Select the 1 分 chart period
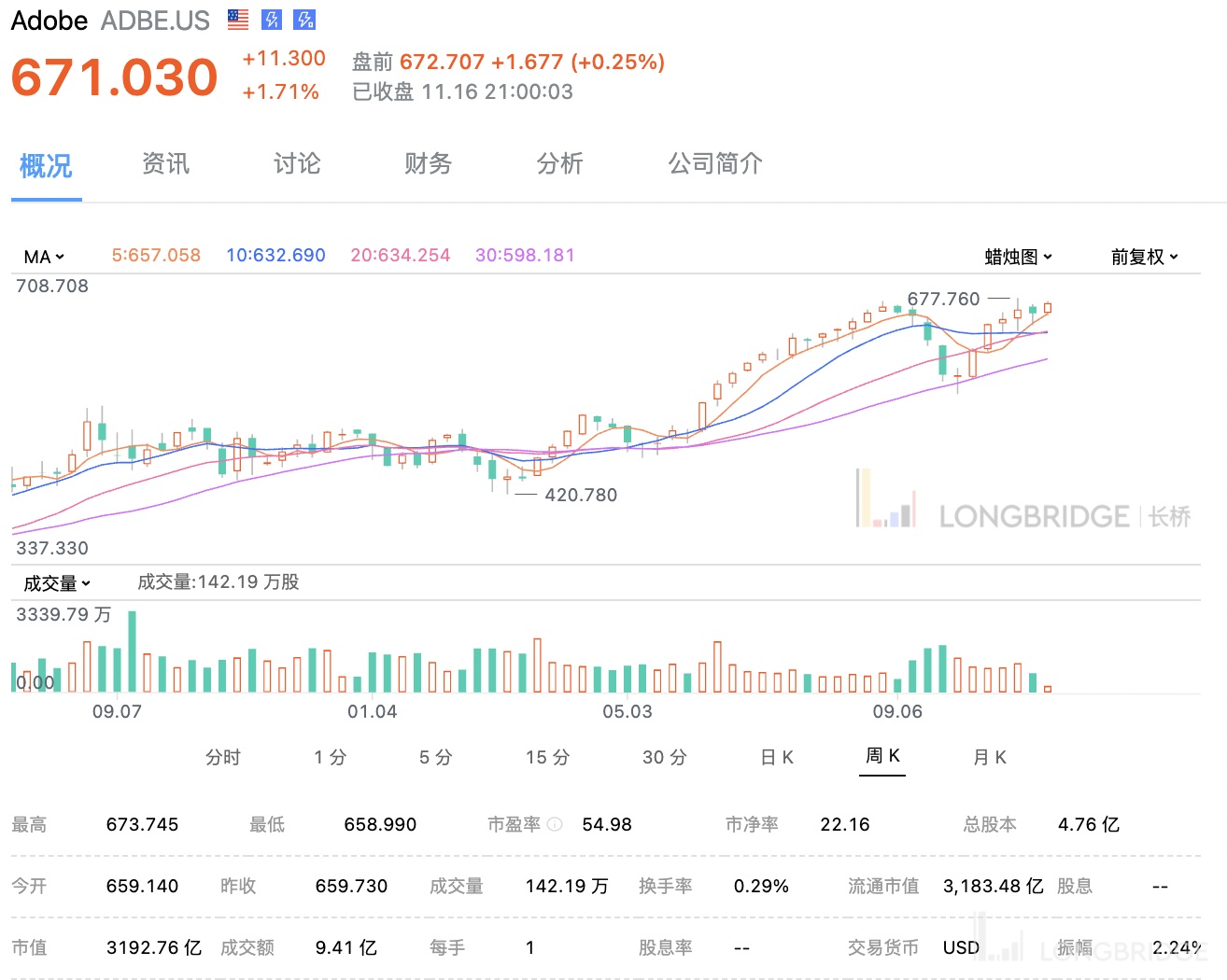1227x980 pixels. point(330,757)
